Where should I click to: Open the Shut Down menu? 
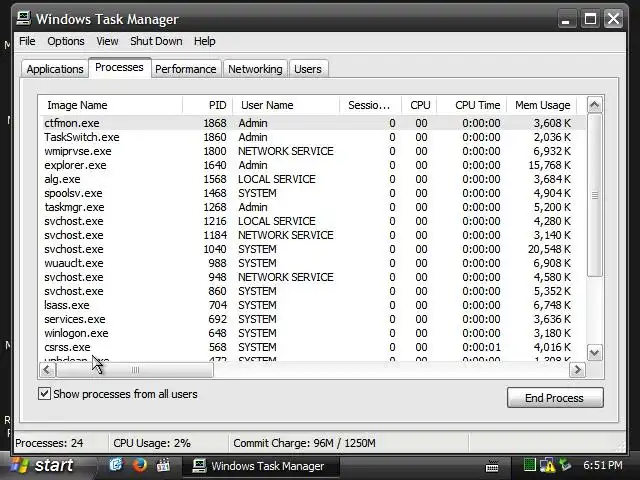pyautogui.click(x=156, y=41)
